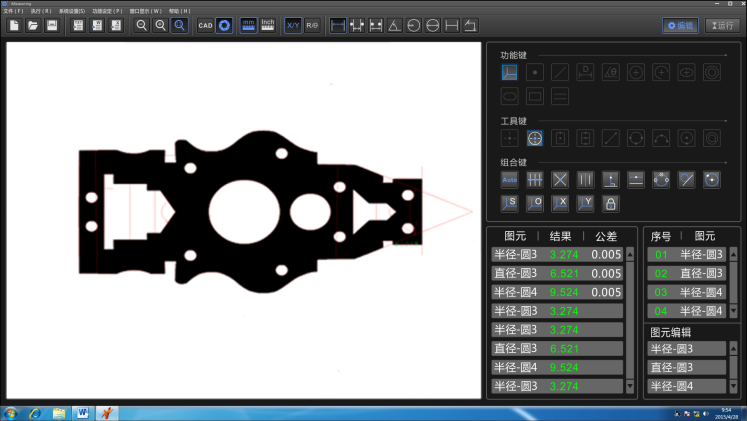747x421 pixels.
Task: Click the 编辑 edit mode button
Action: (680, 26)
